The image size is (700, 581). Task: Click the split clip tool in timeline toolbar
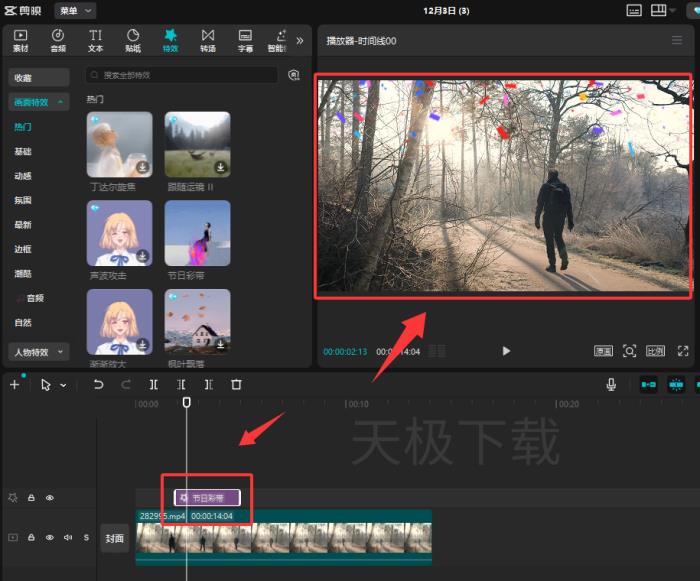tap(154, 384)
